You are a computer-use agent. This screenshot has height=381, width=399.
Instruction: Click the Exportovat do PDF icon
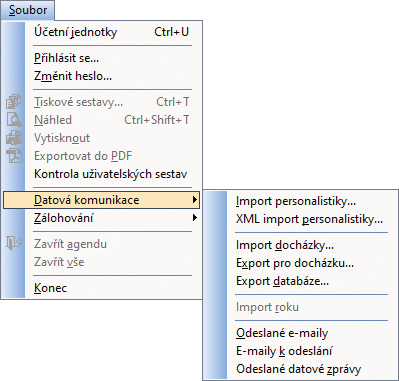tap(14, 156)
